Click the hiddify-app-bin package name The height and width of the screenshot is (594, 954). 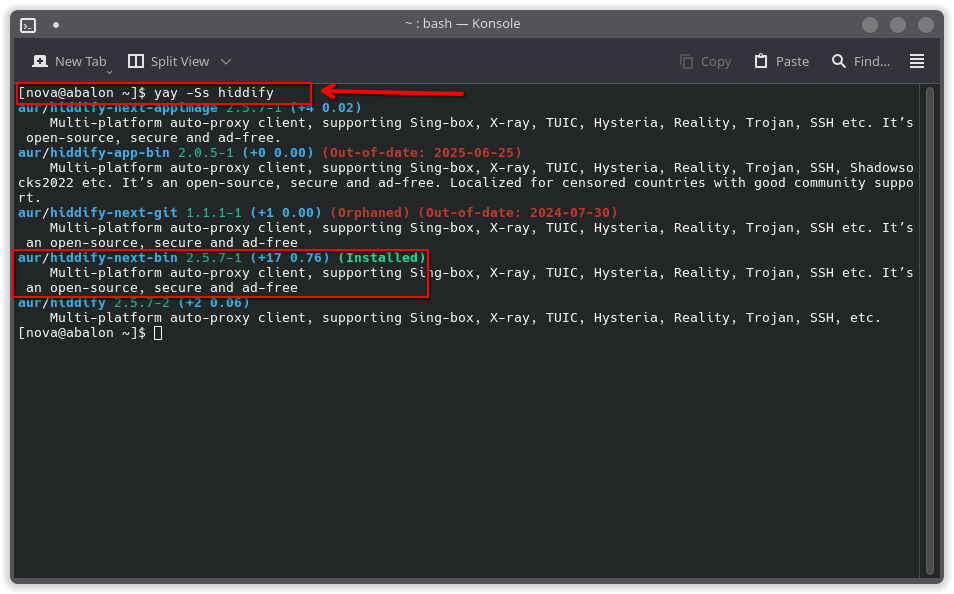tap(110, 153)
